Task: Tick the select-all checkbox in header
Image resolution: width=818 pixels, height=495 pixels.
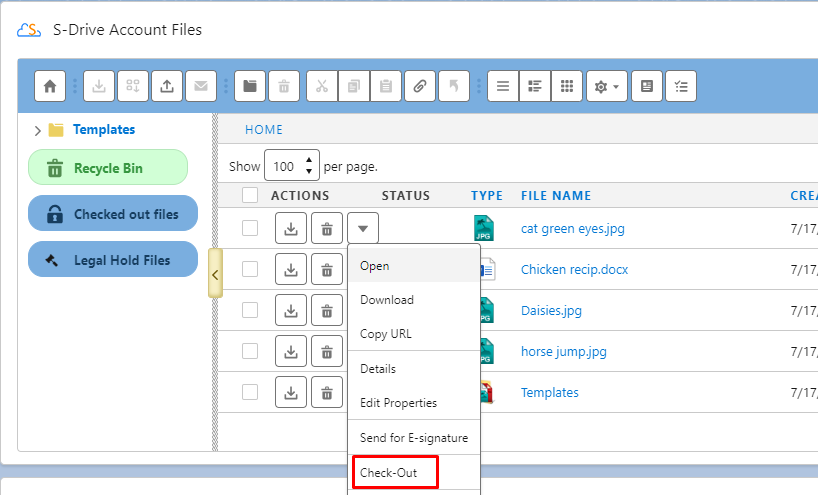Action: point(250,196)
